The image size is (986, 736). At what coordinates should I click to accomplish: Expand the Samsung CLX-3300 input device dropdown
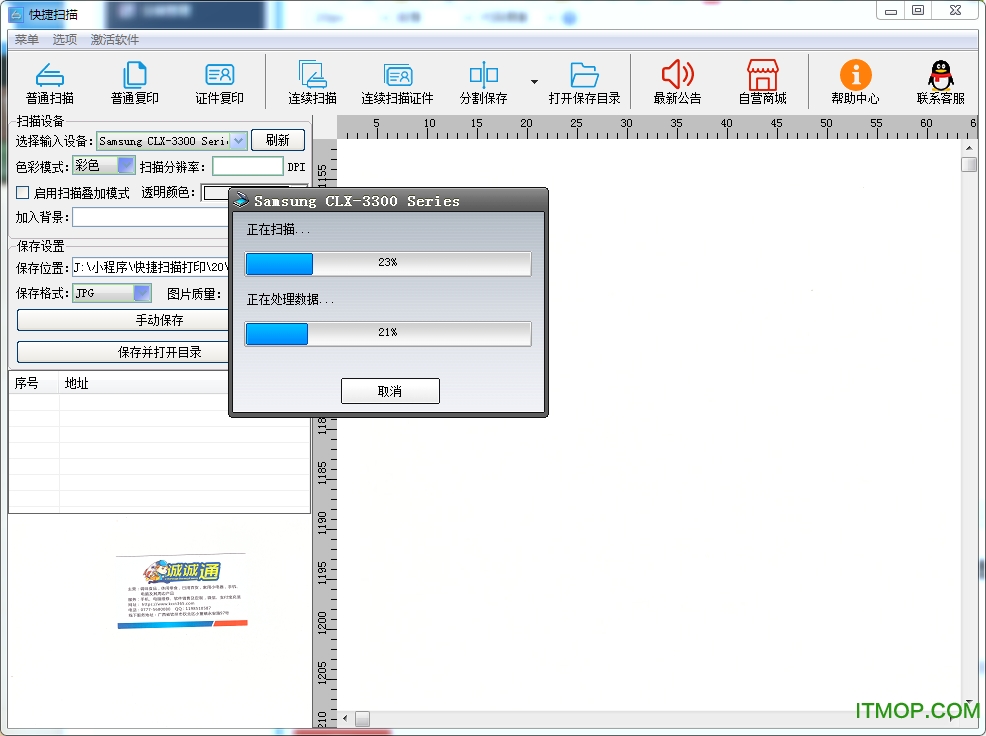[x=239, y=141]
